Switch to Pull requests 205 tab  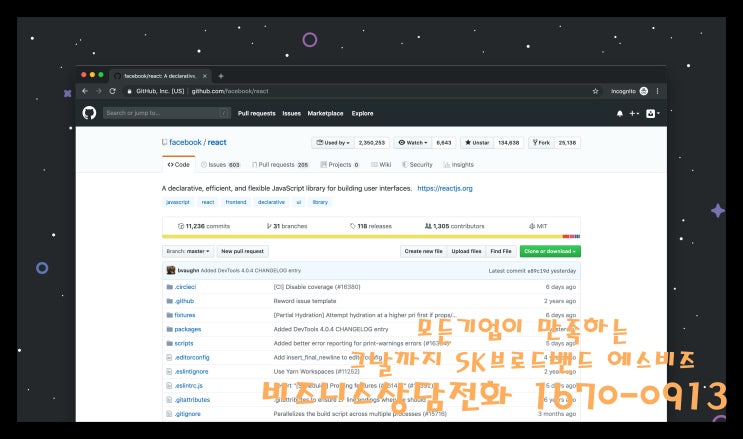[x=280, y=165]
